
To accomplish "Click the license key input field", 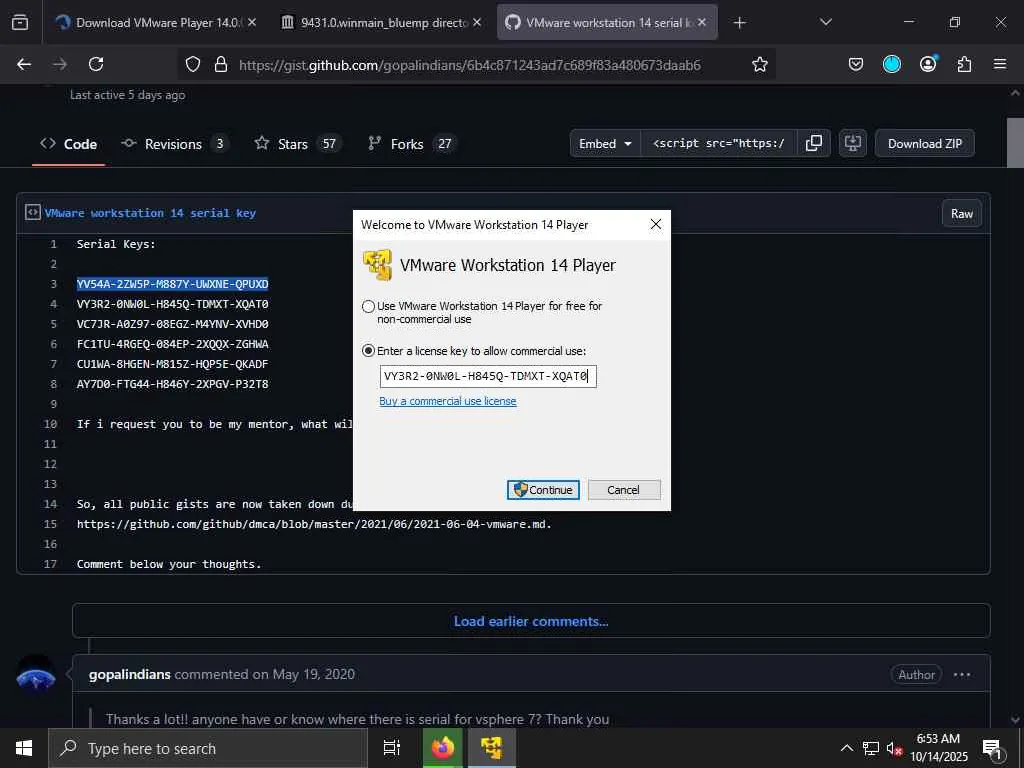I will pyautogui.click(x=488, y=376).
